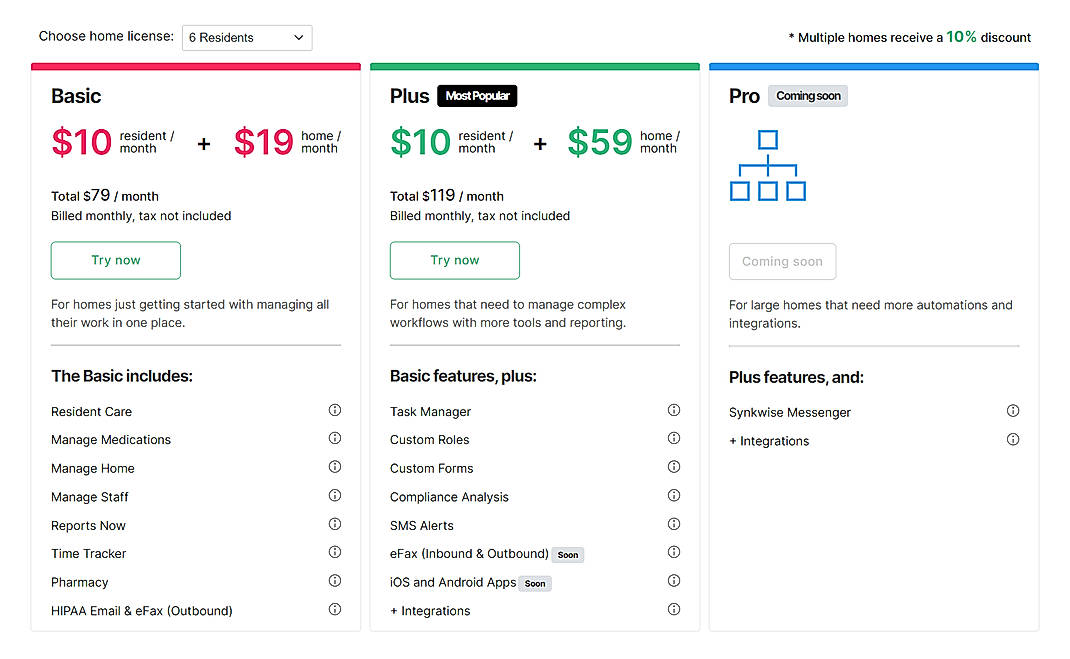Open the Integrations info icon in Pro column
Image resolution: width=1070 pixels, height=659 pixels.
click(1013, 439)
